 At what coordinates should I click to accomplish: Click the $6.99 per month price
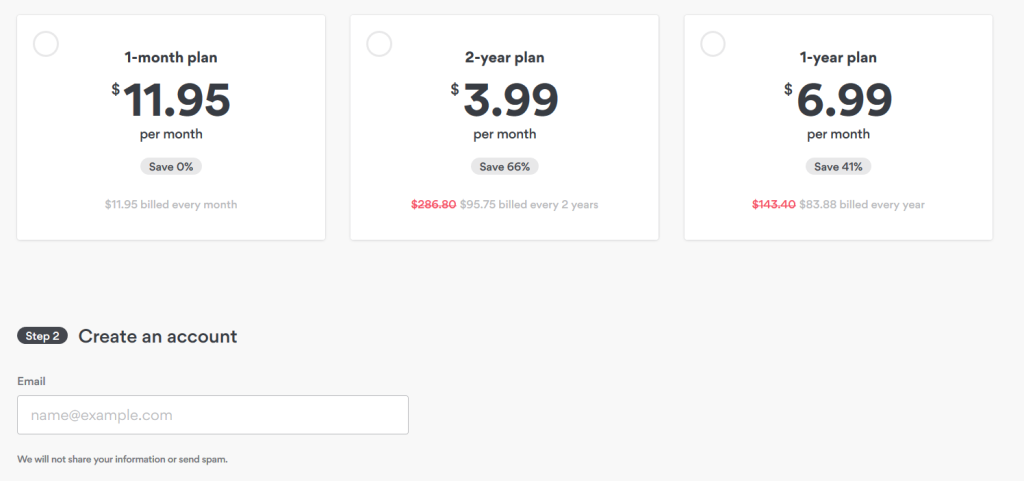tap(843, 100)
